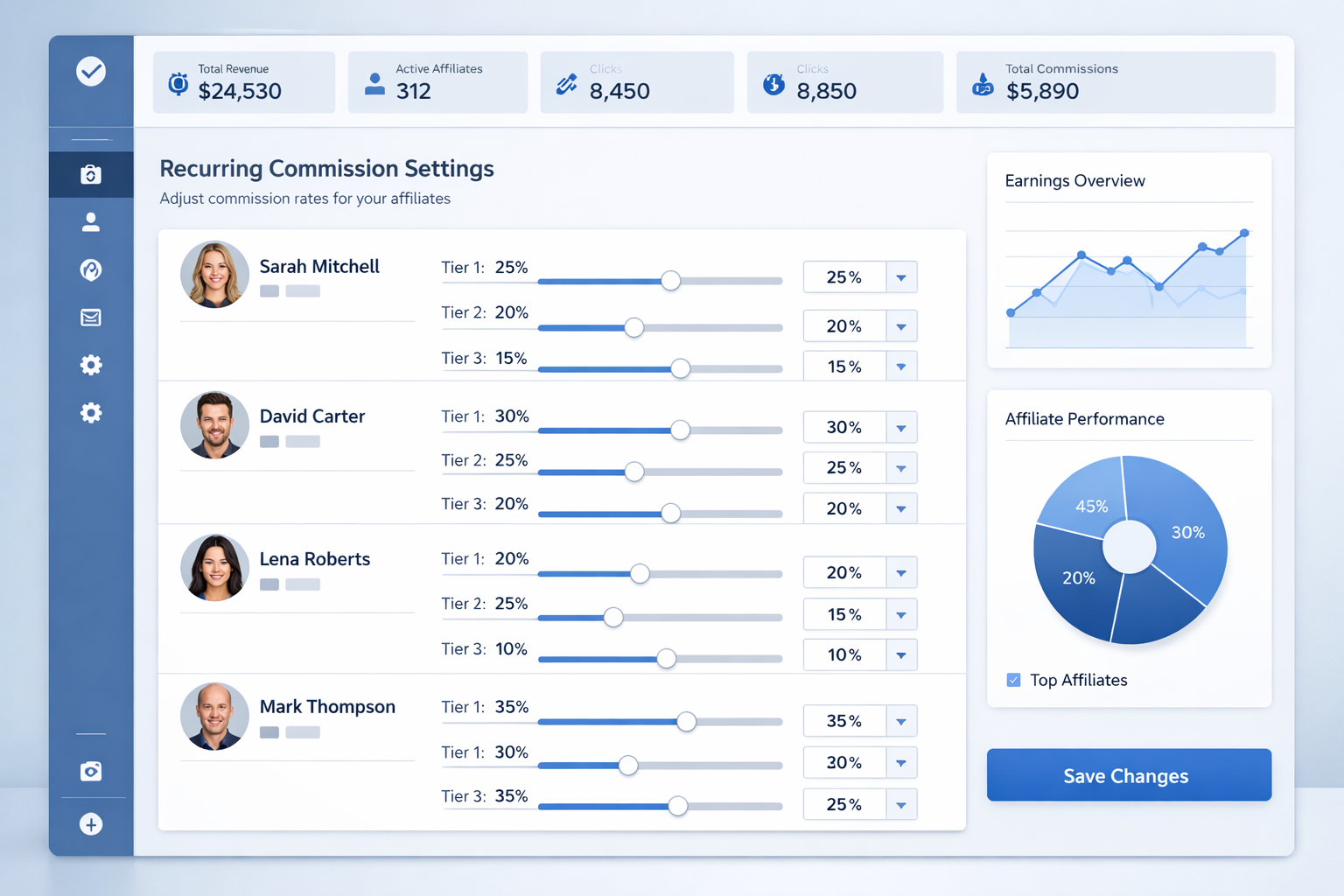Click the Earnings Overview panel title
Screen dimensions: 1344x896
[x=1074, y=180]
